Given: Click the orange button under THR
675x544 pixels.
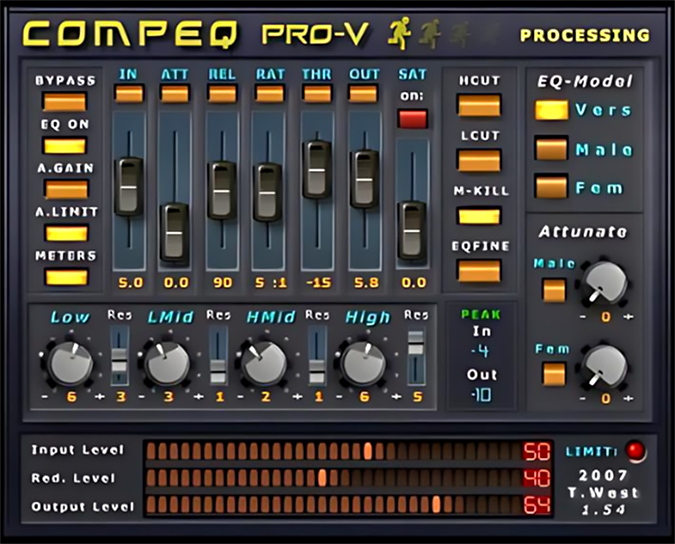Looking at the screenshot, I should pyautogui.click(x=317, y=93).
